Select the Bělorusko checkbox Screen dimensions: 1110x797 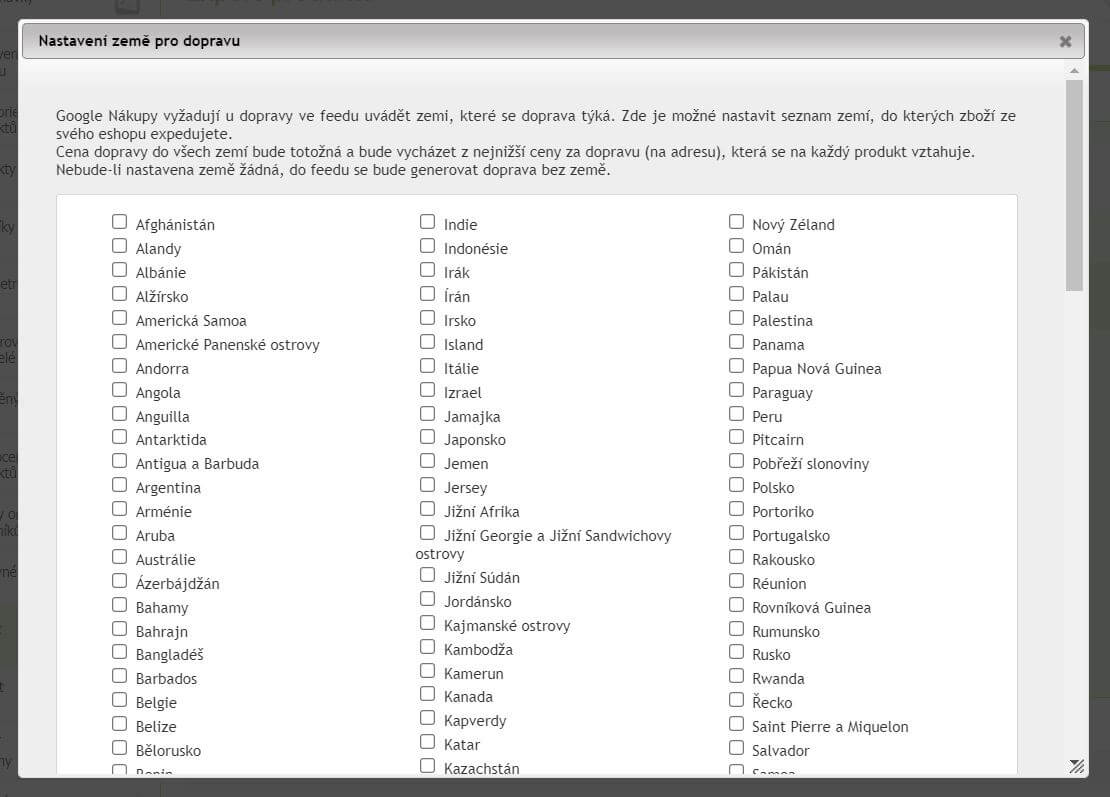(120, 749)
